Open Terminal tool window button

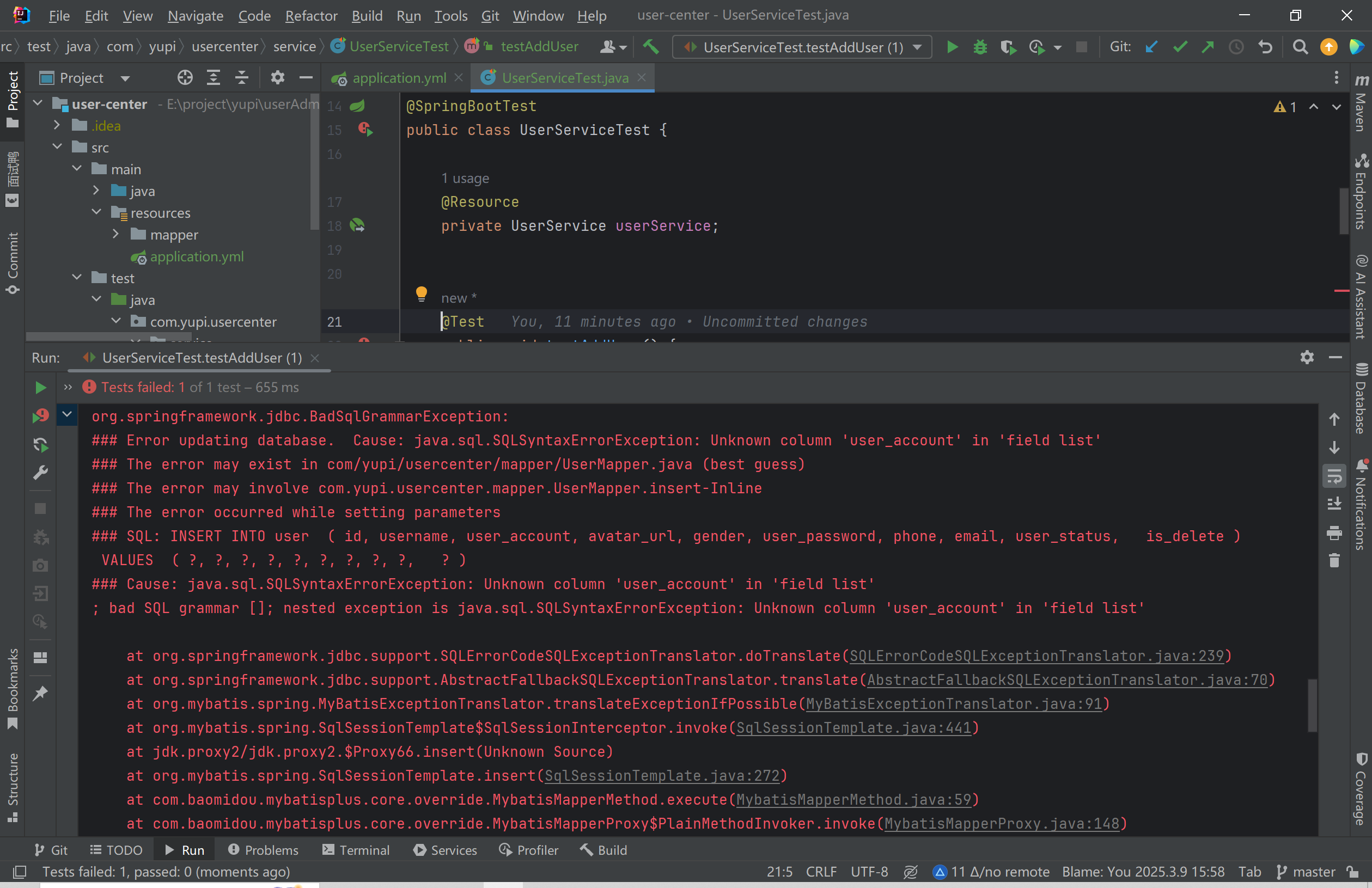pos(356,850)
